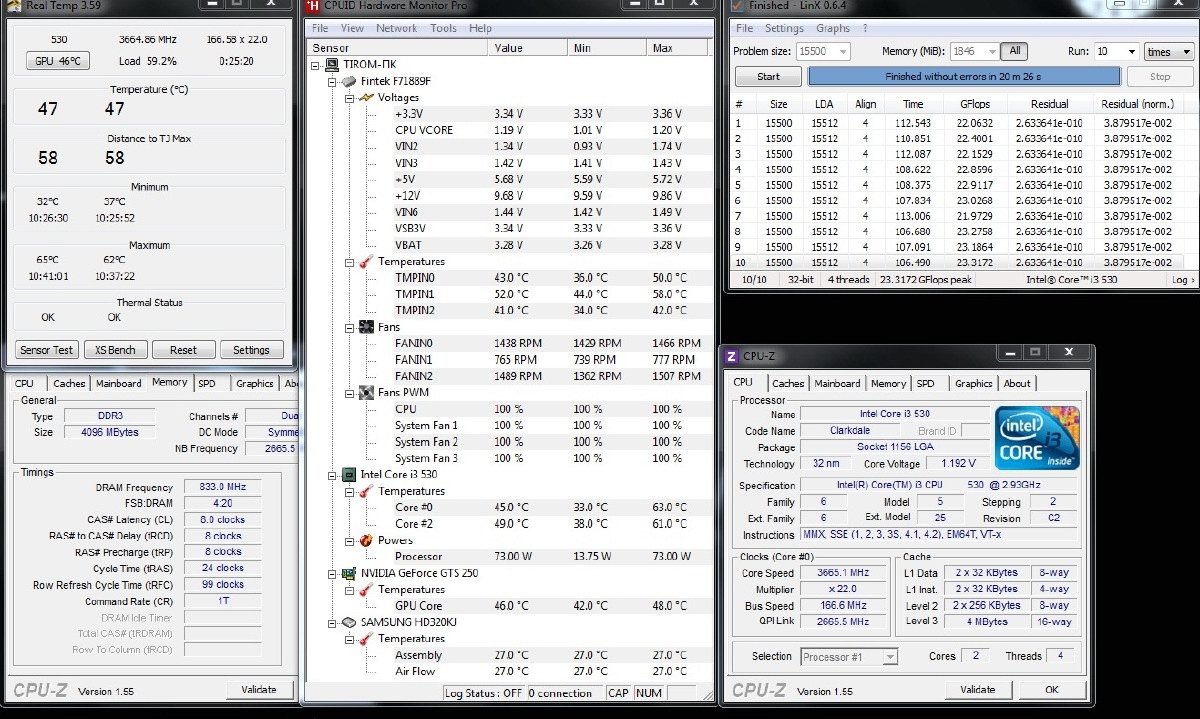Image resolution: width=1200 pixels, height=719 pixels.
Task: Click the GFlops column header
Action: click(x=974, y=104)
